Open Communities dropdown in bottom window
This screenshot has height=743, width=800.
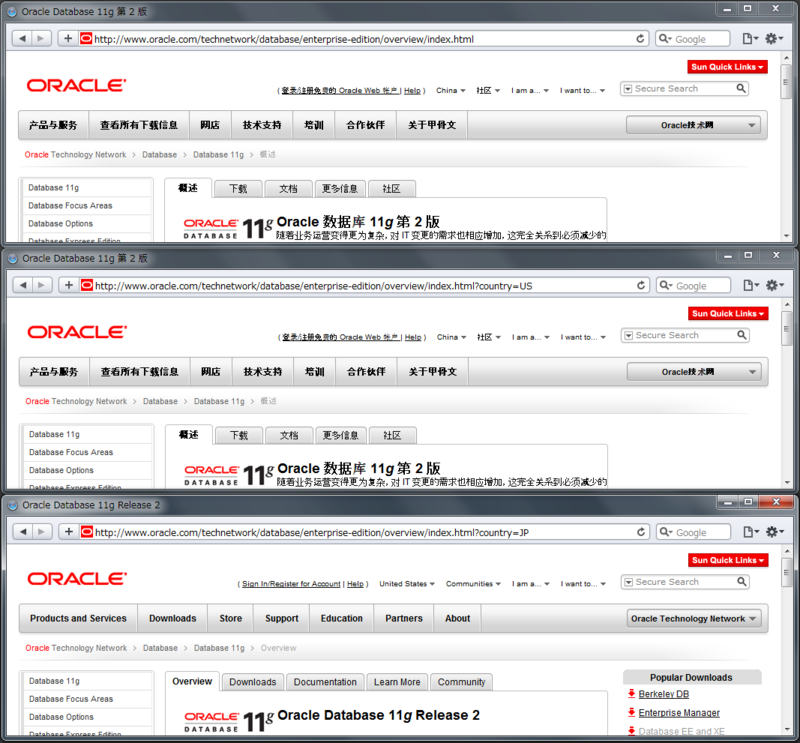tap(473, 584)
